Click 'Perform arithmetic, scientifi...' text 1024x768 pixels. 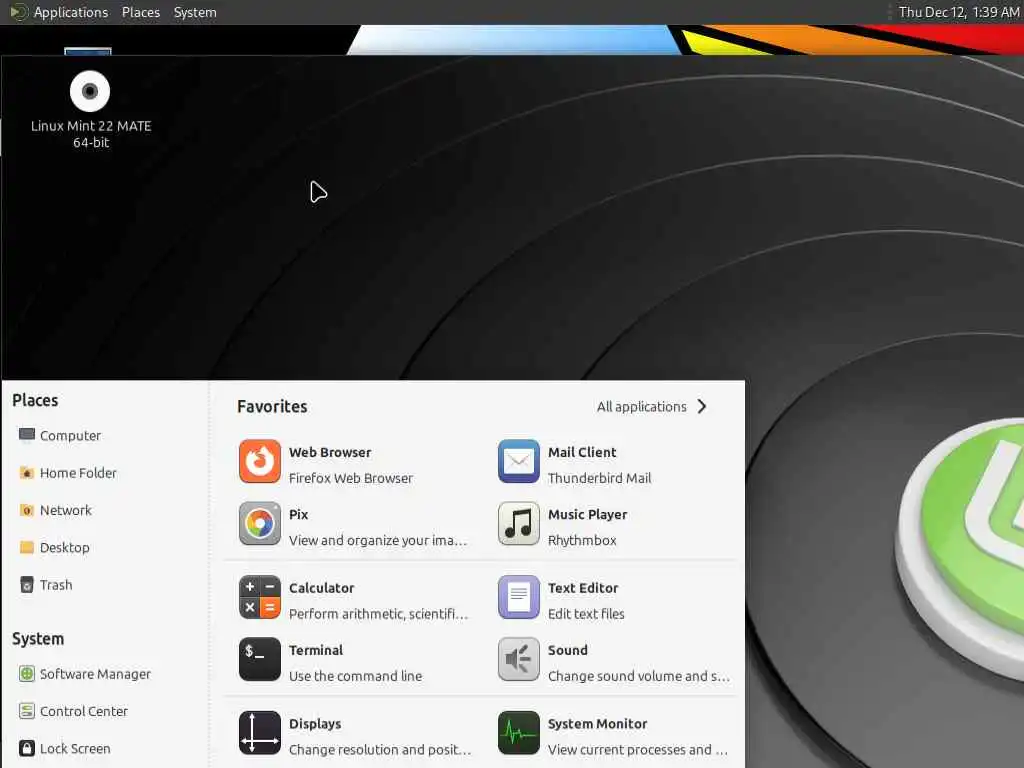(378, 614)
